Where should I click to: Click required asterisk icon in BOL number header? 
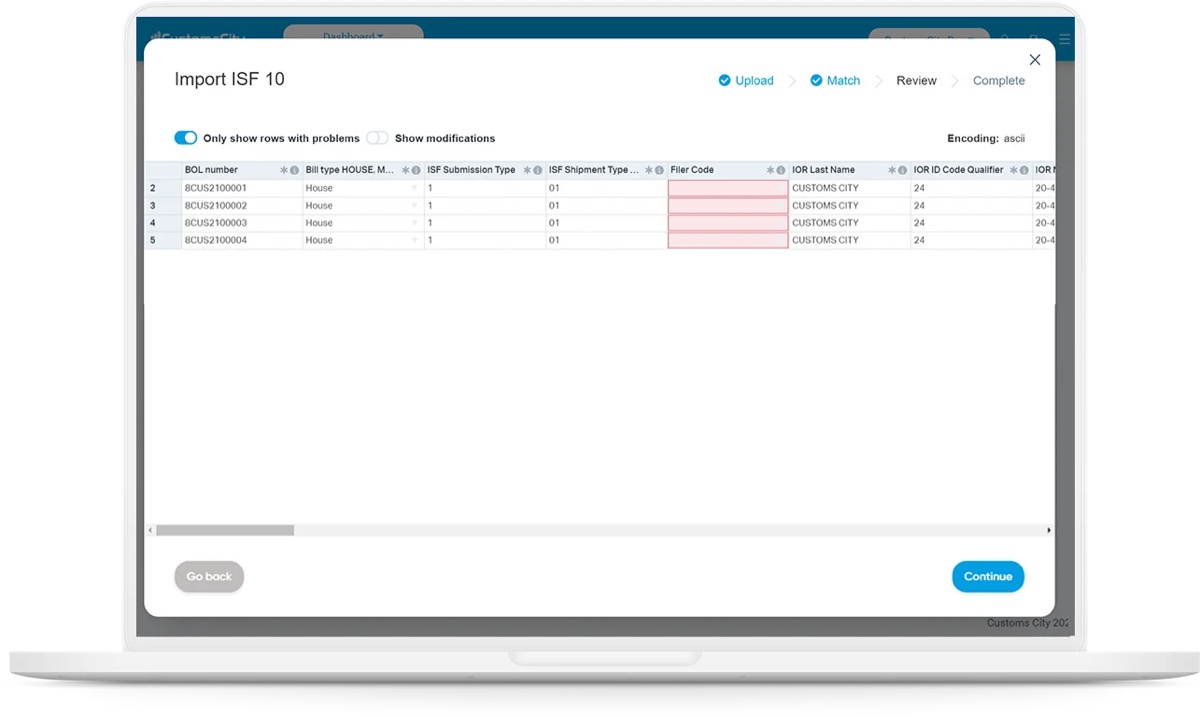[284, 171]
